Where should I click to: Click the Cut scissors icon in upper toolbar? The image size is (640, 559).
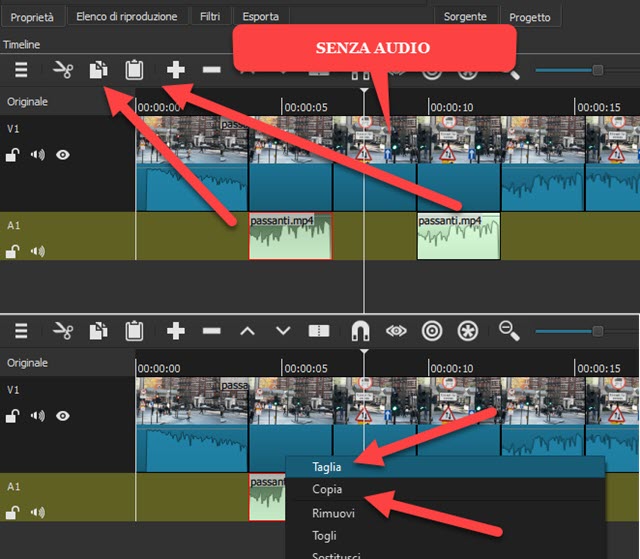[63, 70]
